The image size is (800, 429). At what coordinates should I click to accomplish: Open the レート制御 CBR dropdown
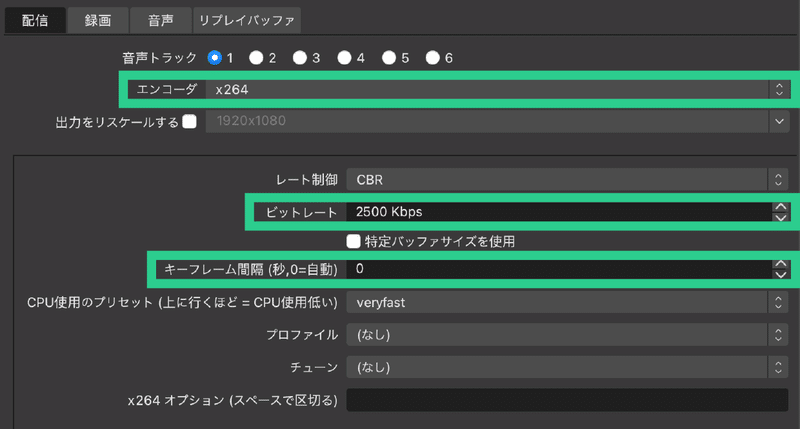click(x=567, y=180)
